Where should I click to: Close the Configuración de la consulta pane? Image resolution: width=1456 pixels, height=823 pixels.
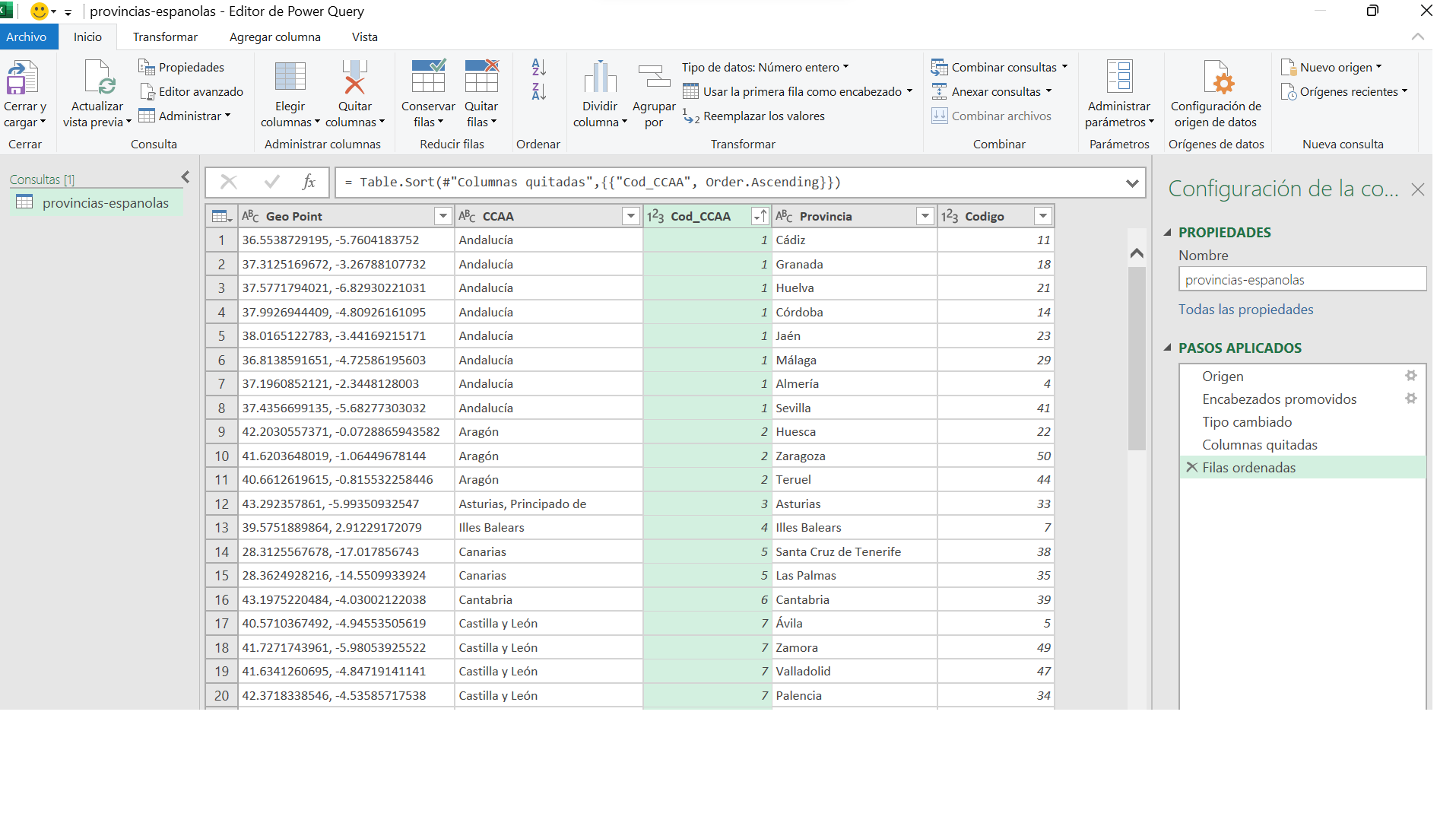[1417, 189]
